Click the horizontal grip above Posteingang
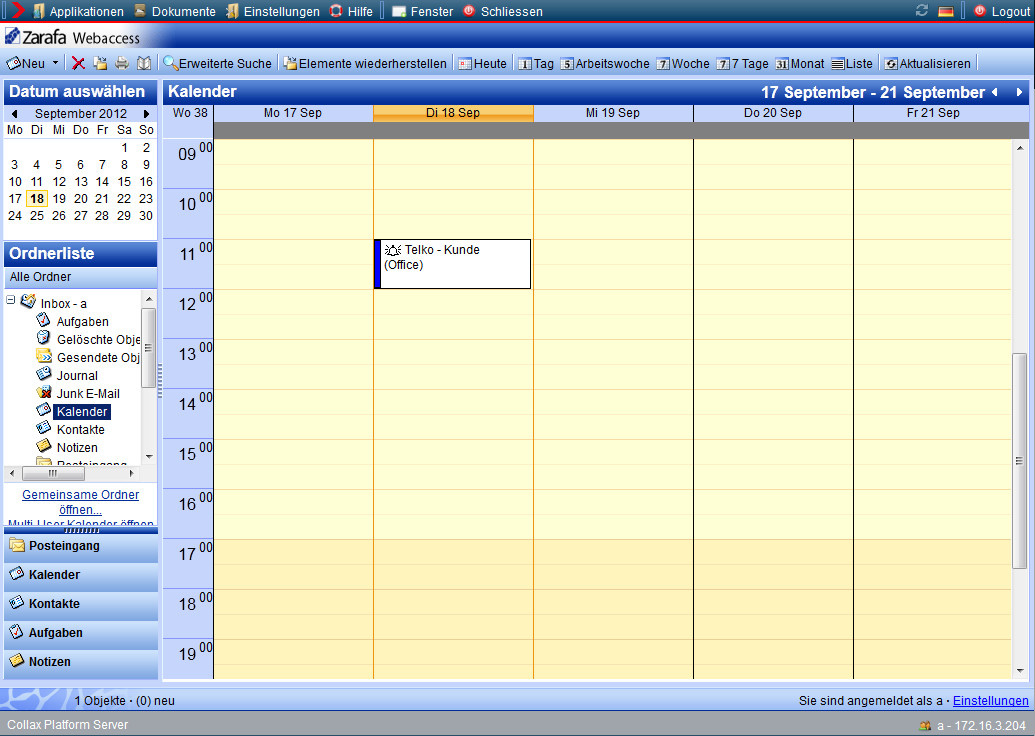This screenshot has width=1035, height=736. tap(81, 530)
